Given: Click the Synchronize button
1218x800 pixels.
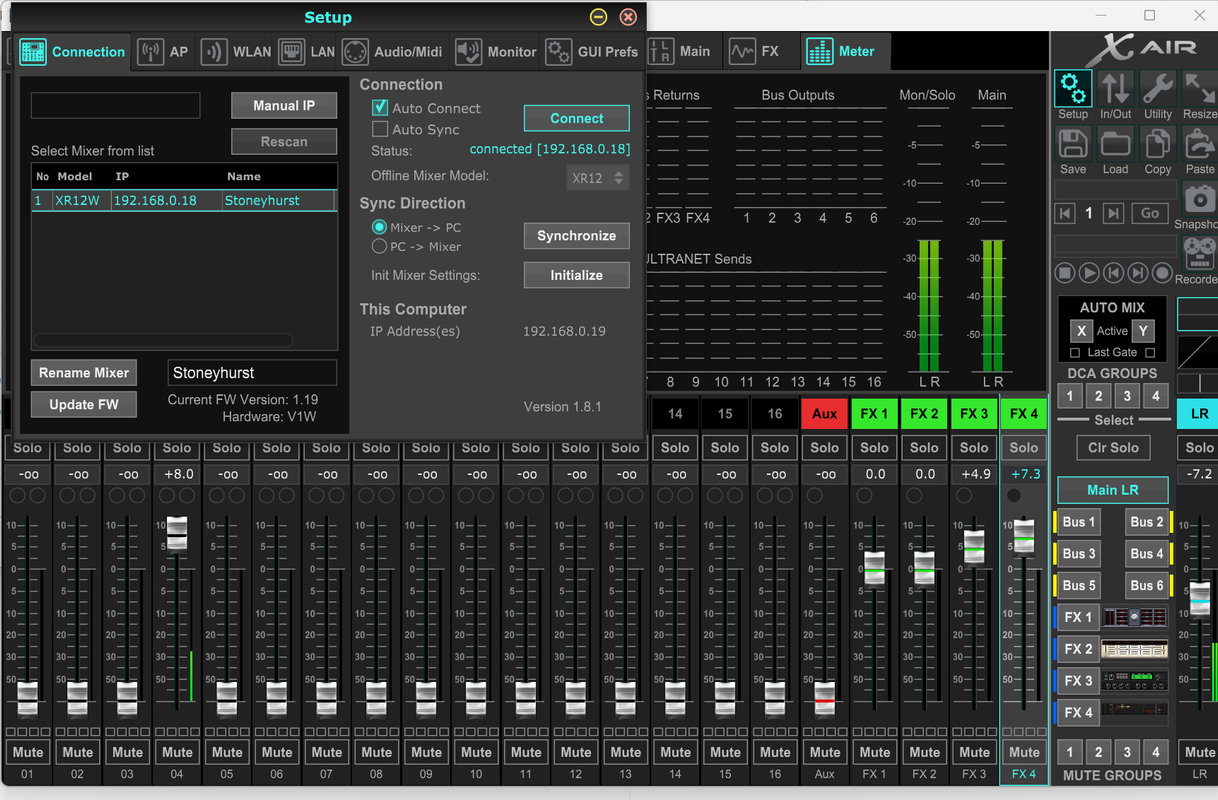Looking at the screenshot, I should pos(577,236).
